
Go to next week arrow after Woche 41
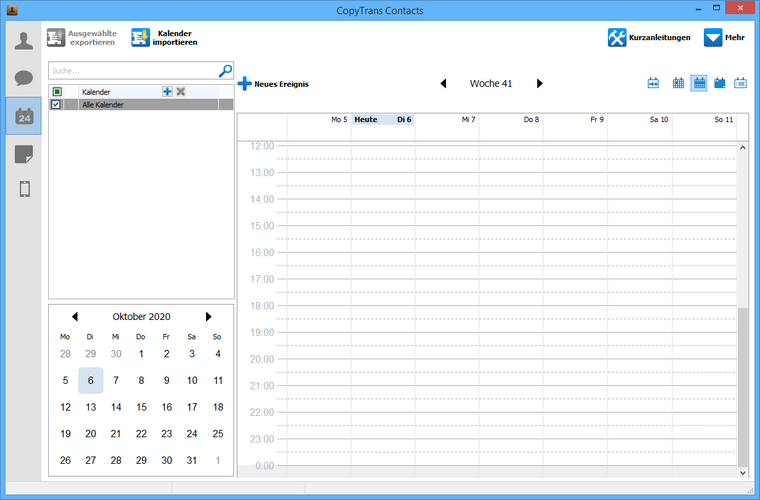click(539, 83)
